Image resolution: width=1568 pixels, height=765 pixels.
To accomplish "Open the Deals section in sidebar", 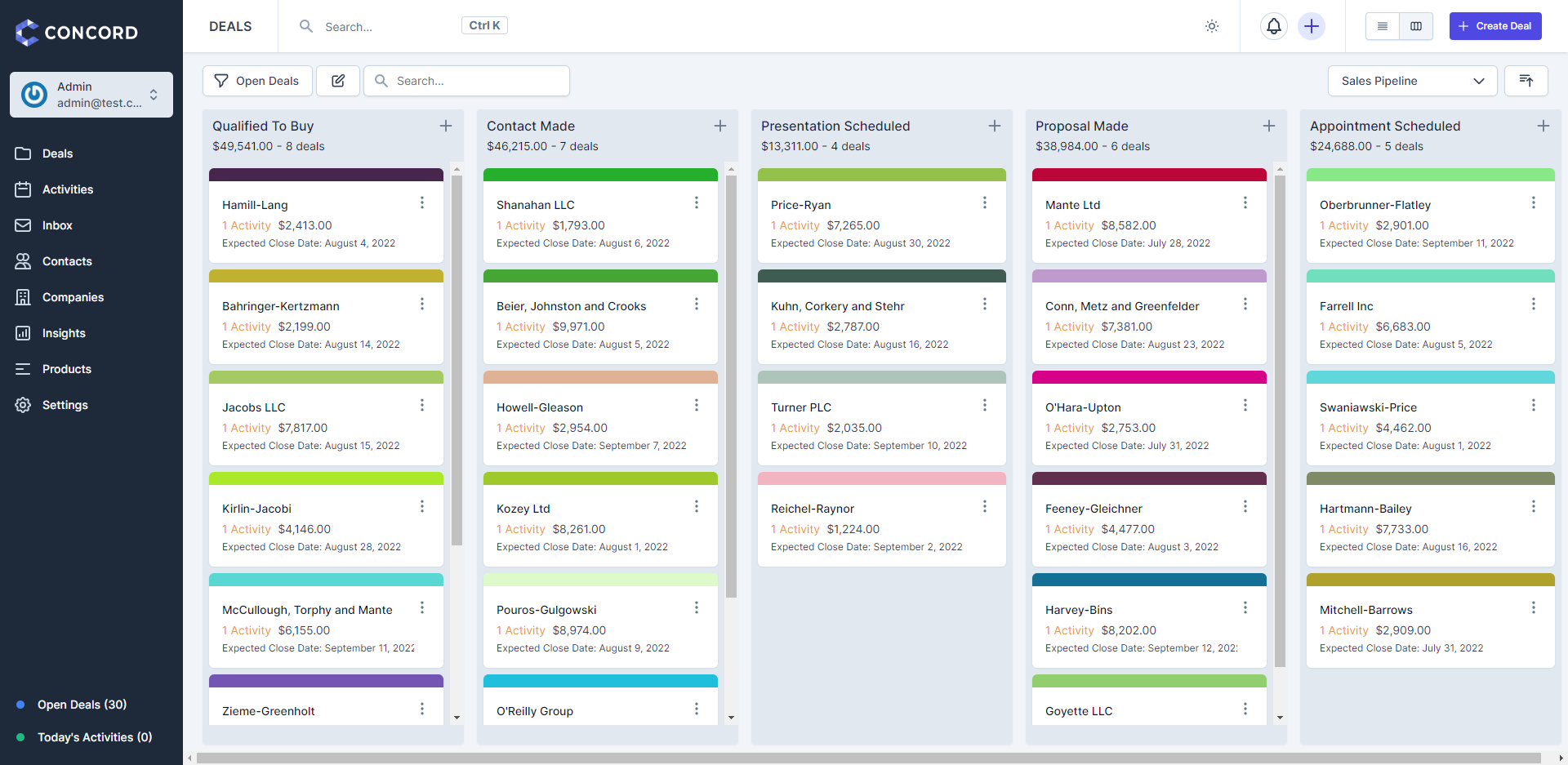I will [59, 153].
